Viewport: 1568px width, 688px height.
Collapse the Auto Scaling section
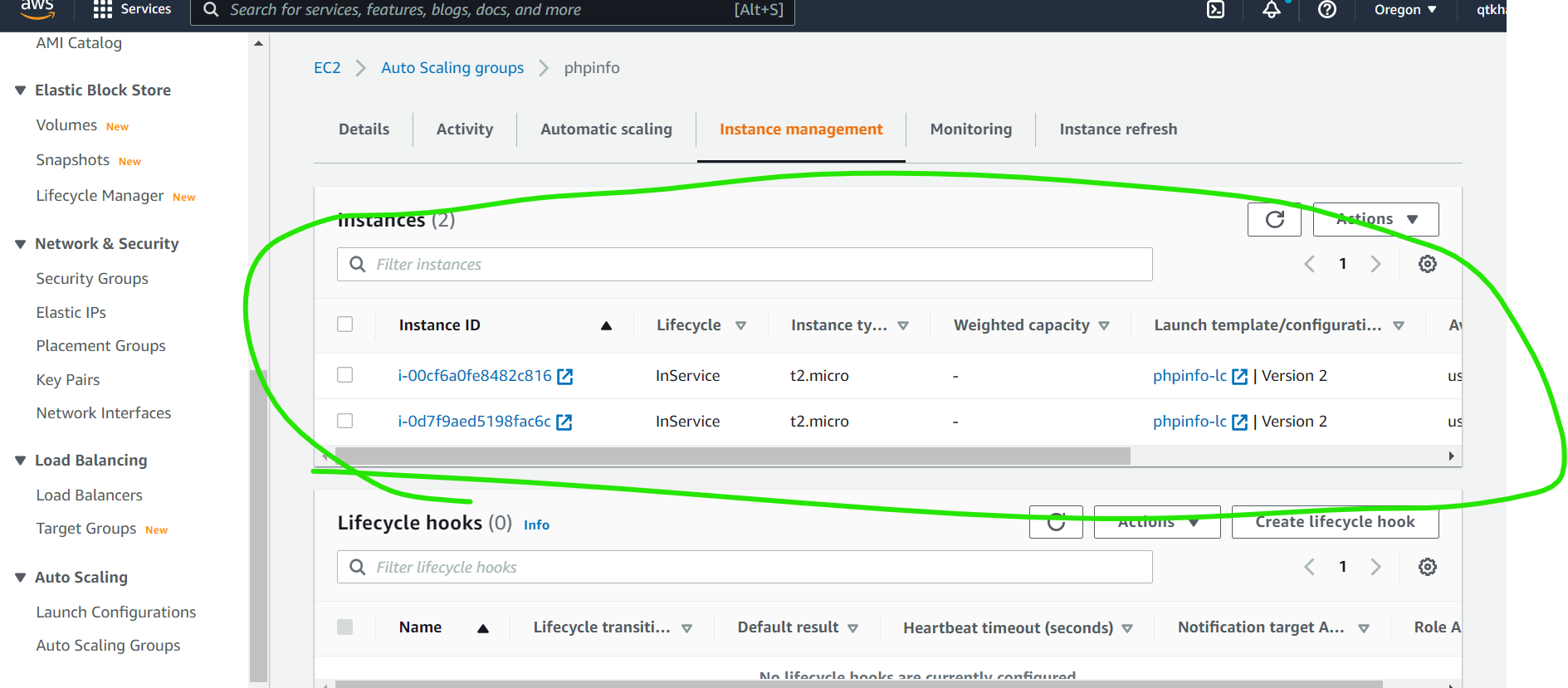pyautogui.click(x=21, y=578)
